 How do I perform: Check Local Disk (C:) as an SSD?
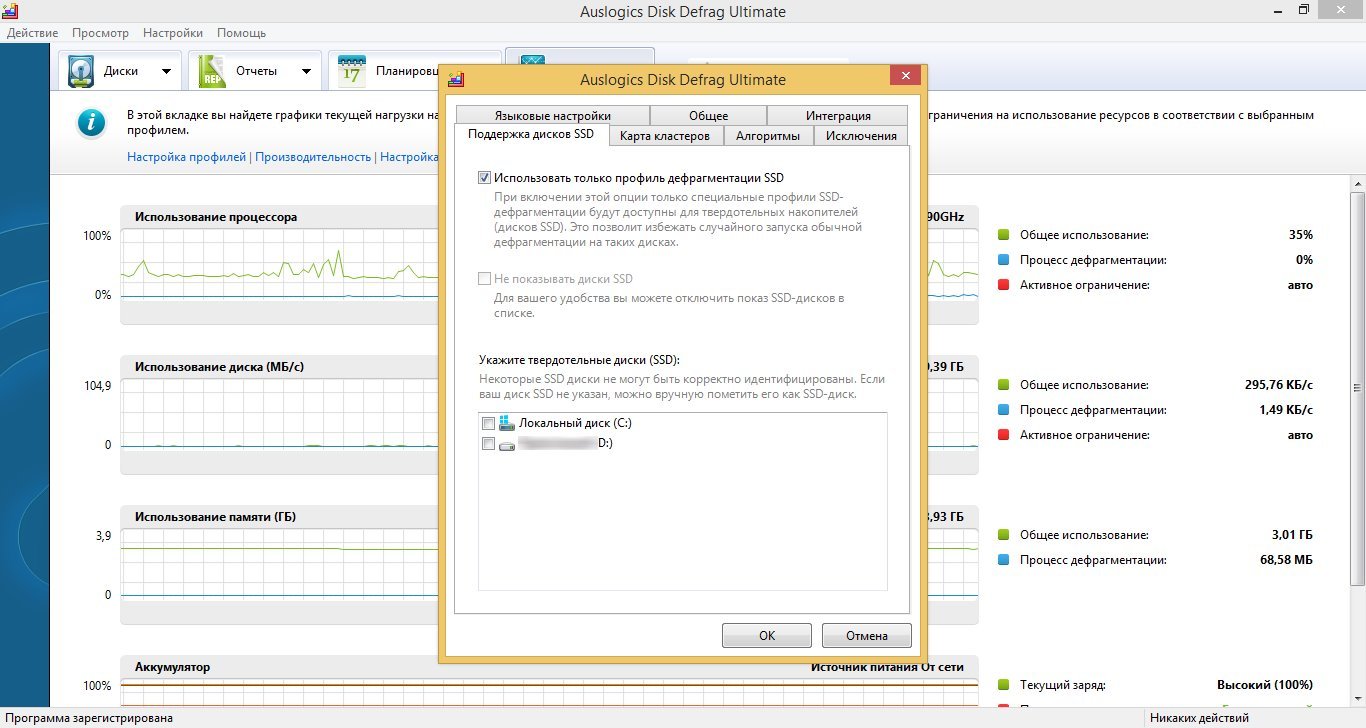point(488,423)
